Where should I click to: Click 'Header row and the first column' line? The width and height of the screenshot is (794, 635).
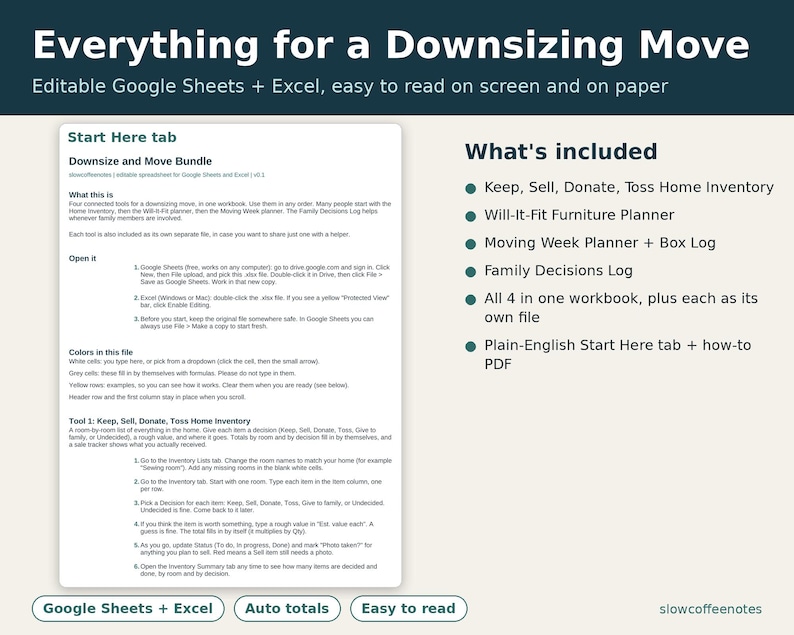157,397
